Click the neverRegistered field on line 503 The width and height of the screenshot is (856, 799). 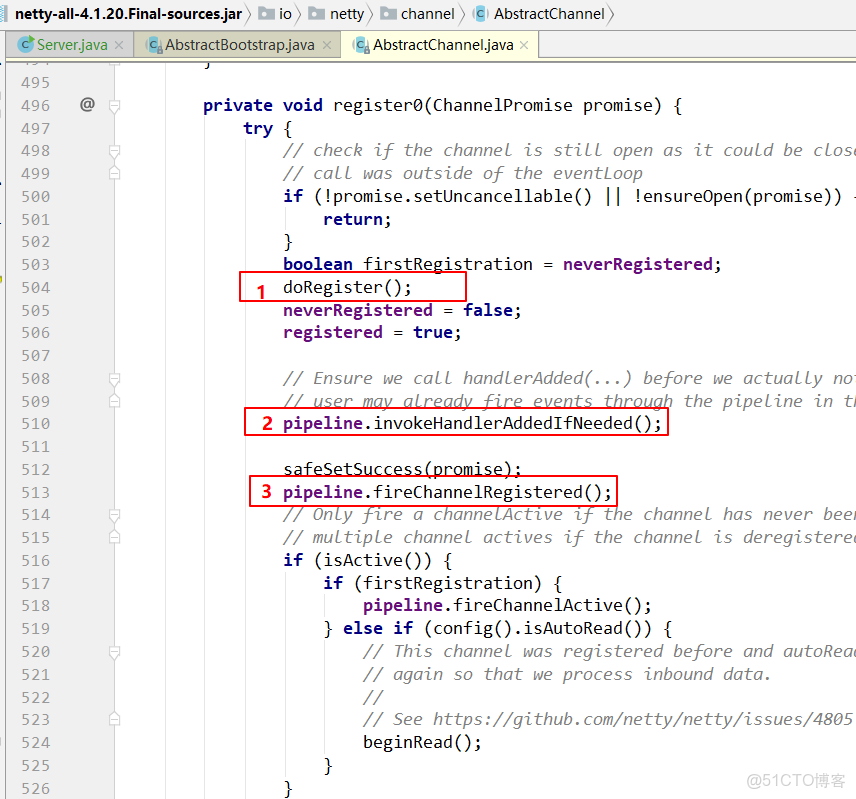click(638, 265)
